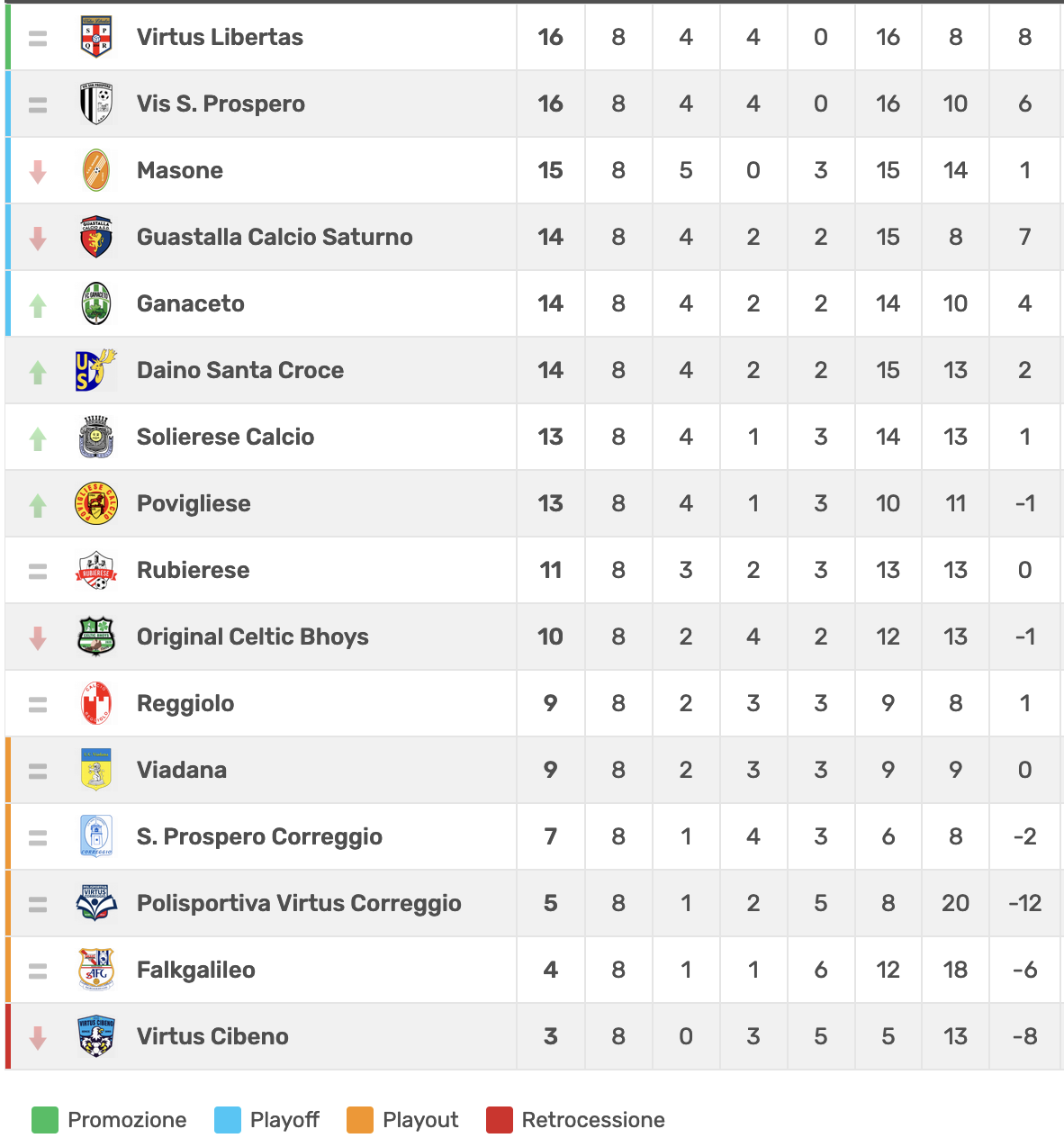Click the red Retrocessione legend swatch
This screenshot has width=1064, height=1138.
click(499, 1120)
